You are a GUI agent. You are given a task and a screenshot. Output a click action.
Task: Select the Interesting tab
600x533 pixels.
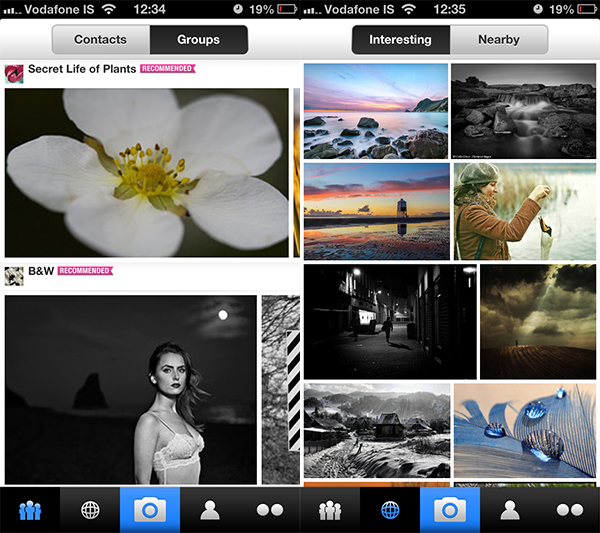[400, 40]
